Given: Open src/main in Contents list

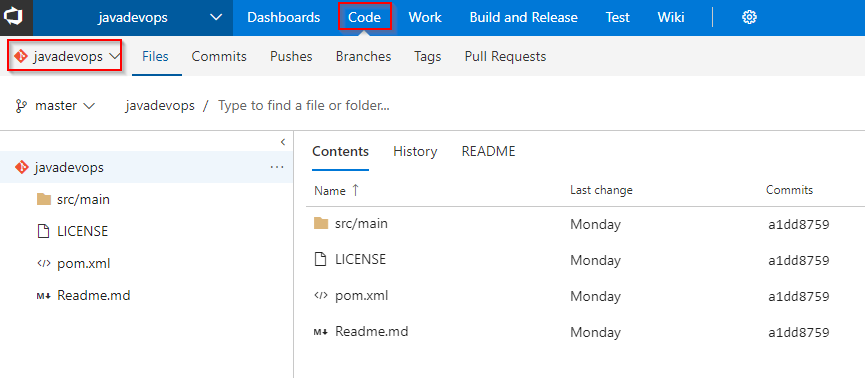Looking at the screenshot, I should click(x=361, y=223).
